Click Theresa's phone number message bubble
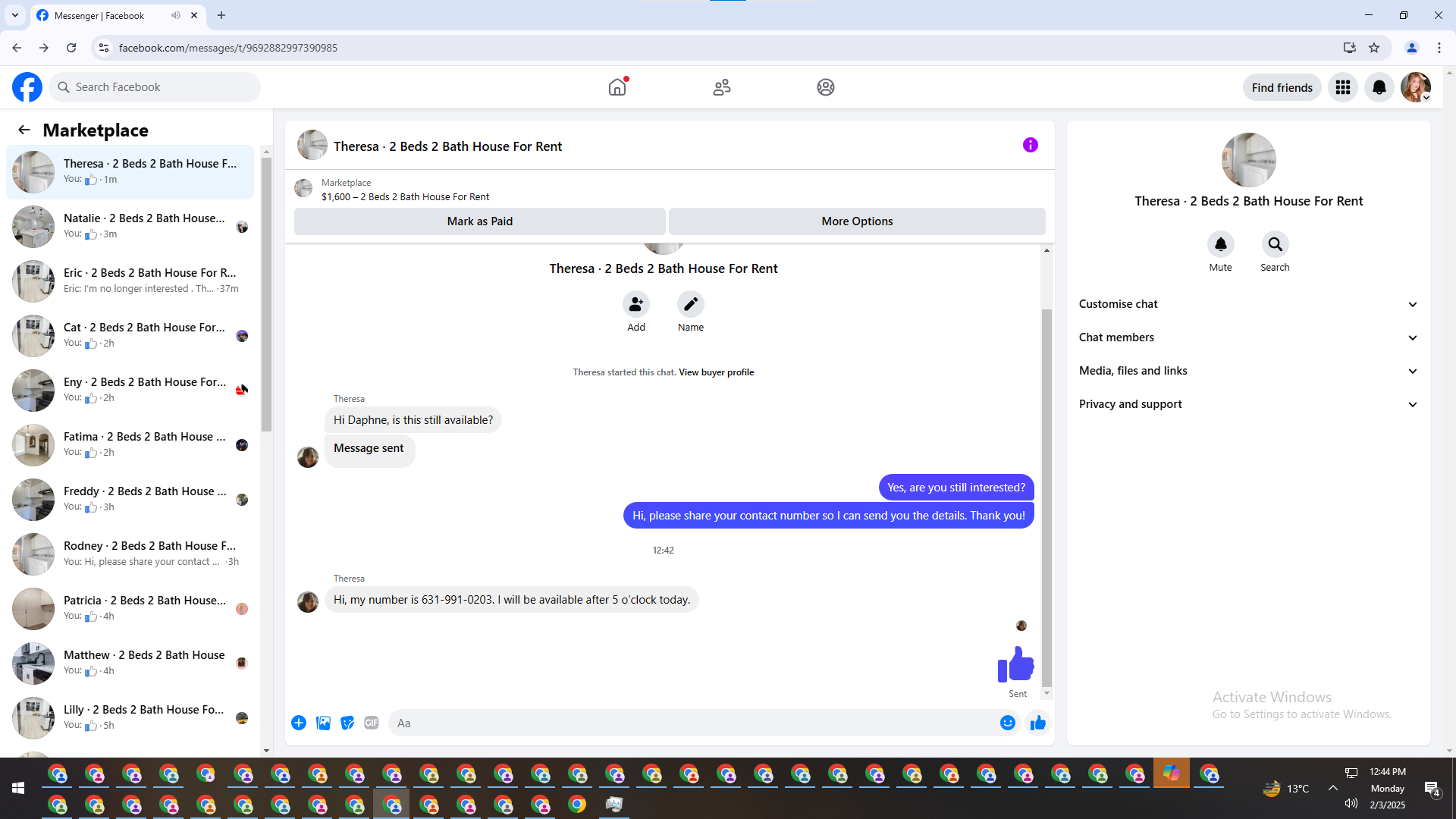Screen dimensions: 1456x819 [512, 600]
